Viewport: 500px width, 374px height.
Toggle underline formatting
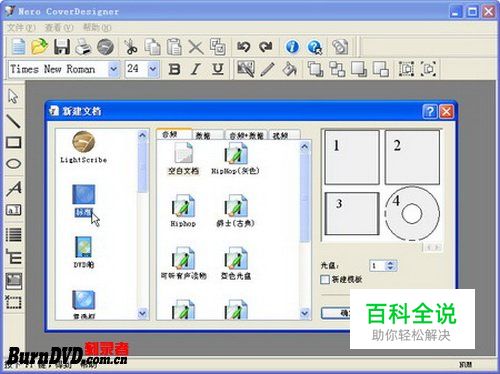point(218,69)
